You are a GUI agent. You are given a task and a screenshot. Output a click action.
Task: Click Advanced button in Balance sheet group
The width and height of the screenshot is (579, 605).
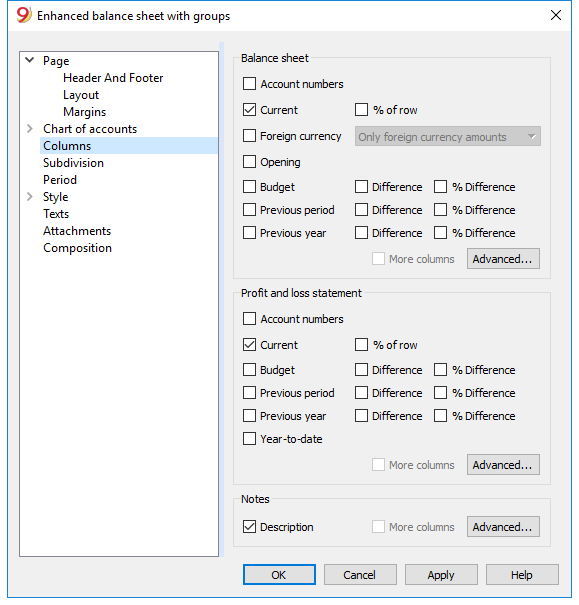click(503, 259)
